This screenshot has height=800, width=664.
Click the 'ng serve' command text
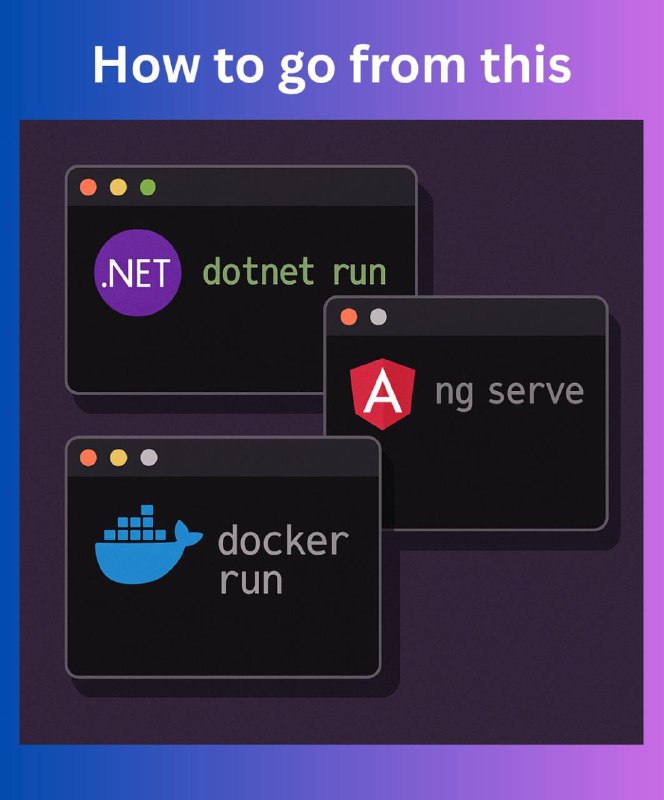509,393
